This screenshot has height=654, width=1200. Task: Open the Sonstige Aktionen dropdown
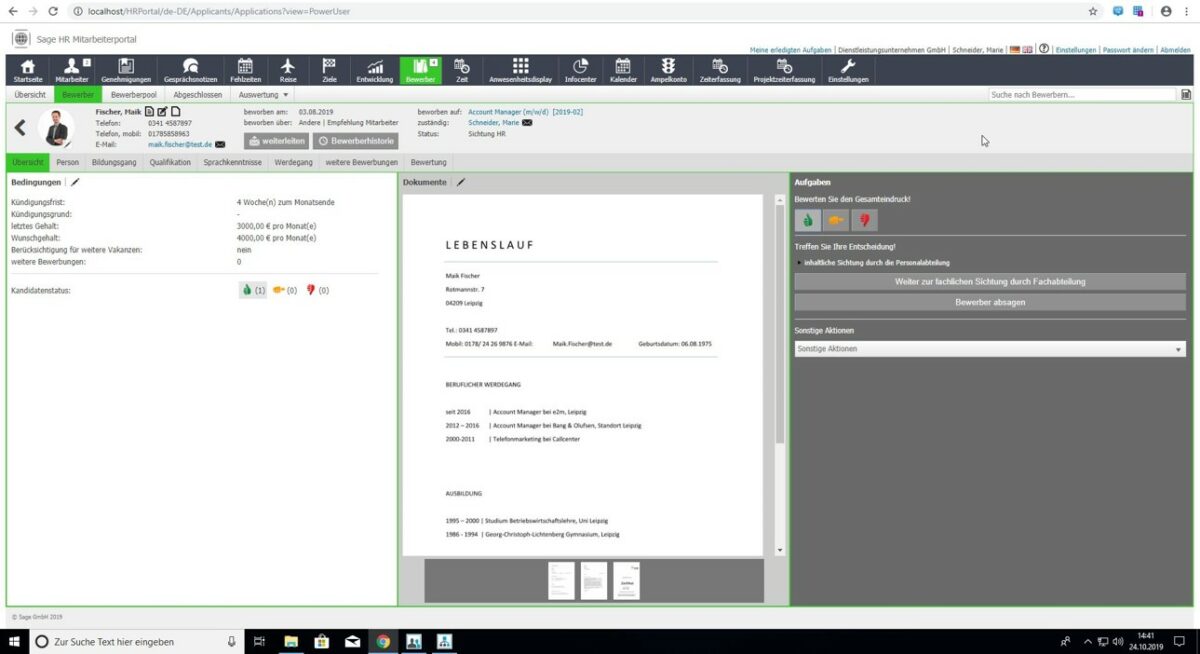[988, 348]
